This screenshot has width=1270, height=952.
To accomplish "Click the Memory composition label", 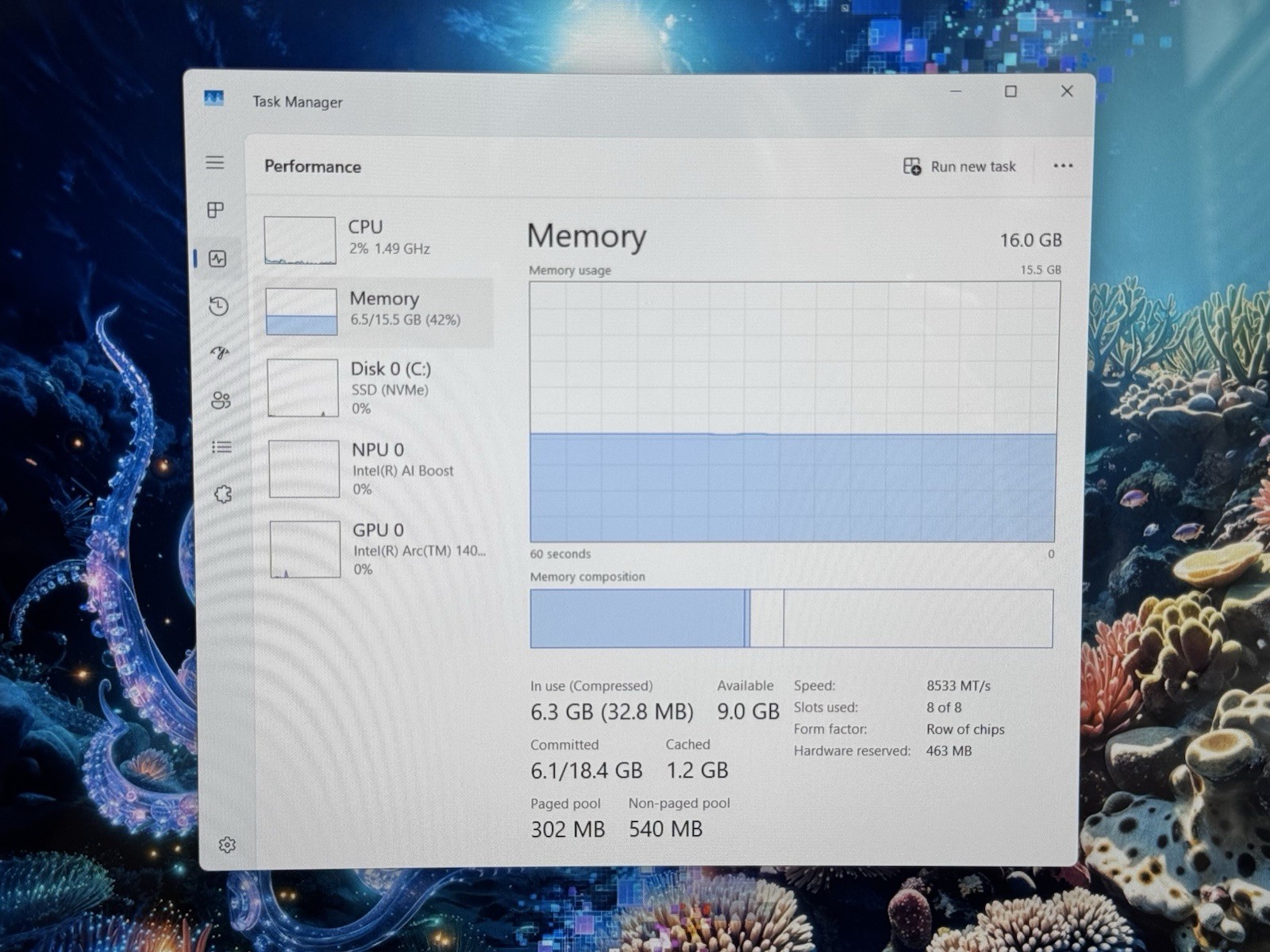I will pyautogui.click(x=587, y=577).
